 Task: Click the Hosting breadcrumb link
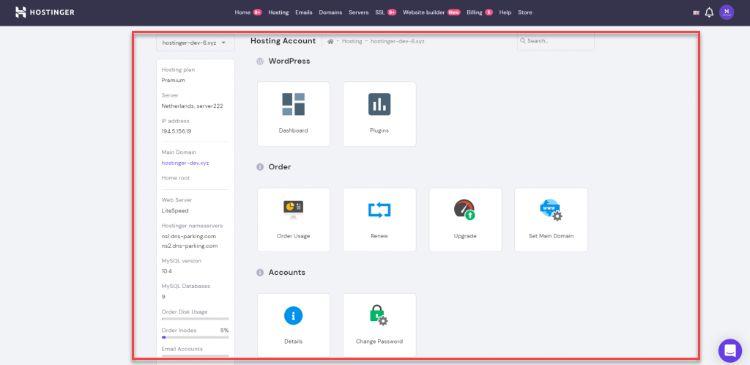[x=352, y=42]
